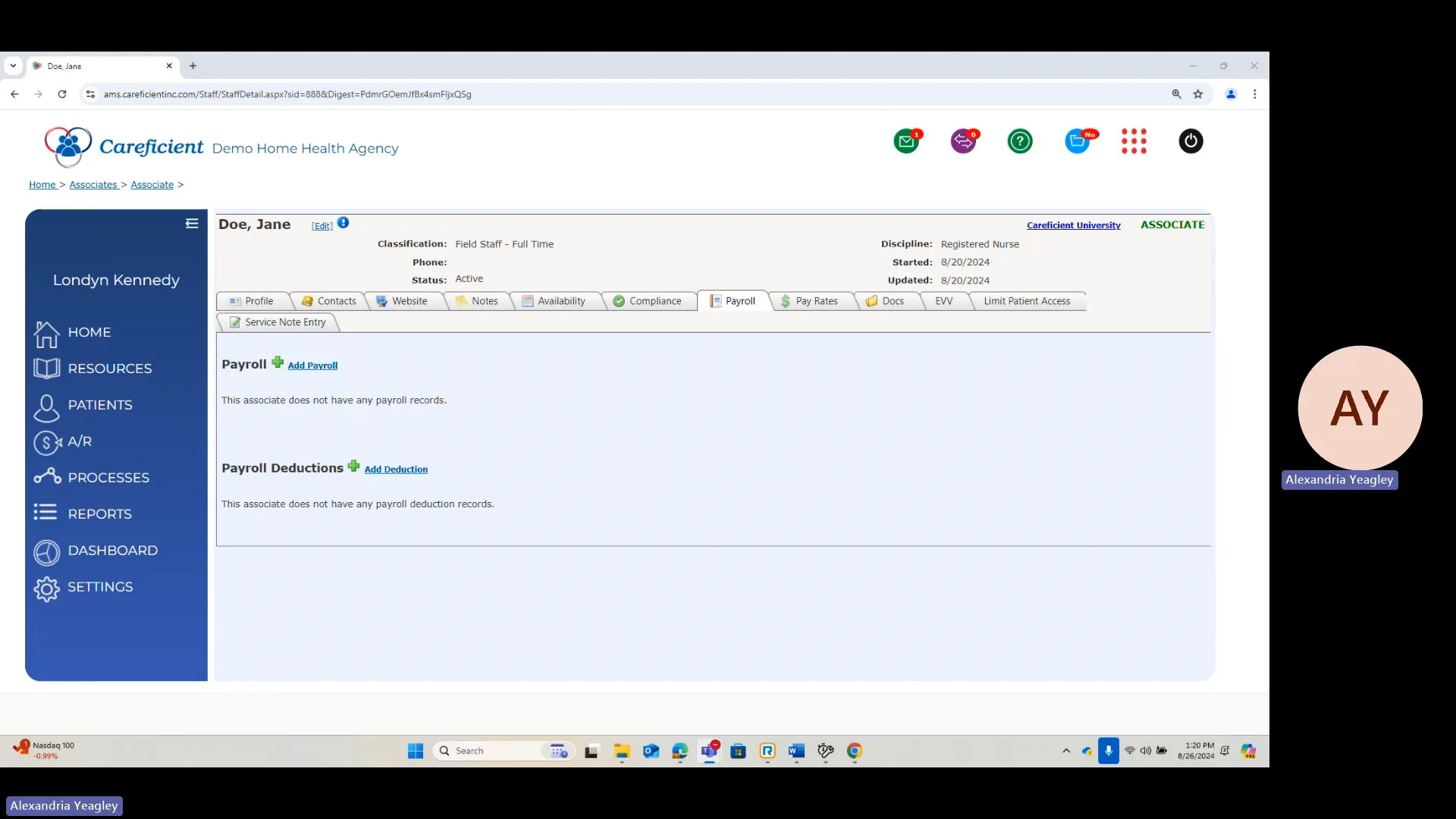Click the purple transfer arrows icon
The width and height of the screenshot is (1456, 819).
point(963,142)
